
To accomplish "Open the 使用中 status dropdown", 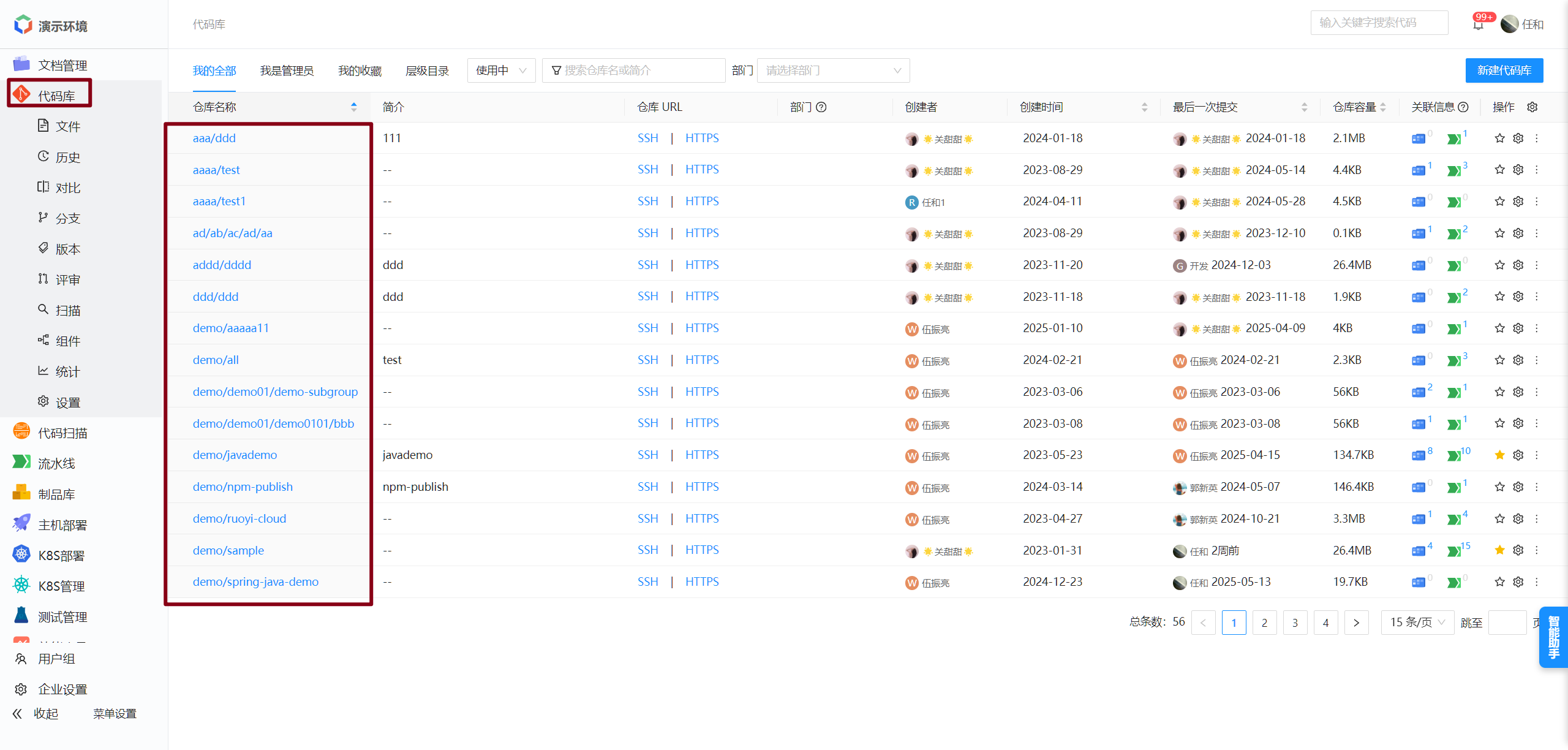I will pyautogui.click(x=501, y=70).
